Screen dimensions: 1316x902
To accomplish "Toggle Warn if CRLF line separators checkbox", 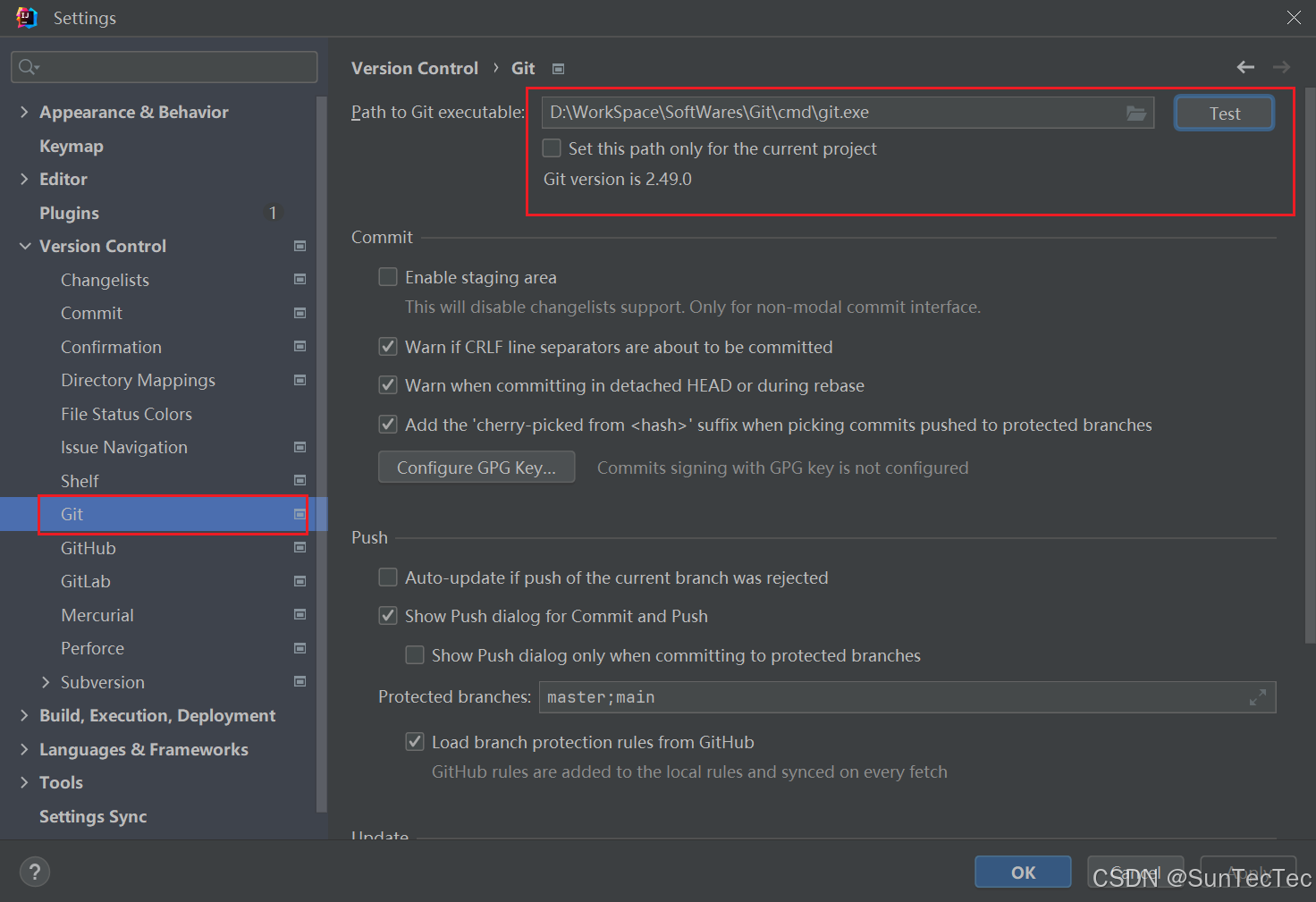I will (388, 347).
